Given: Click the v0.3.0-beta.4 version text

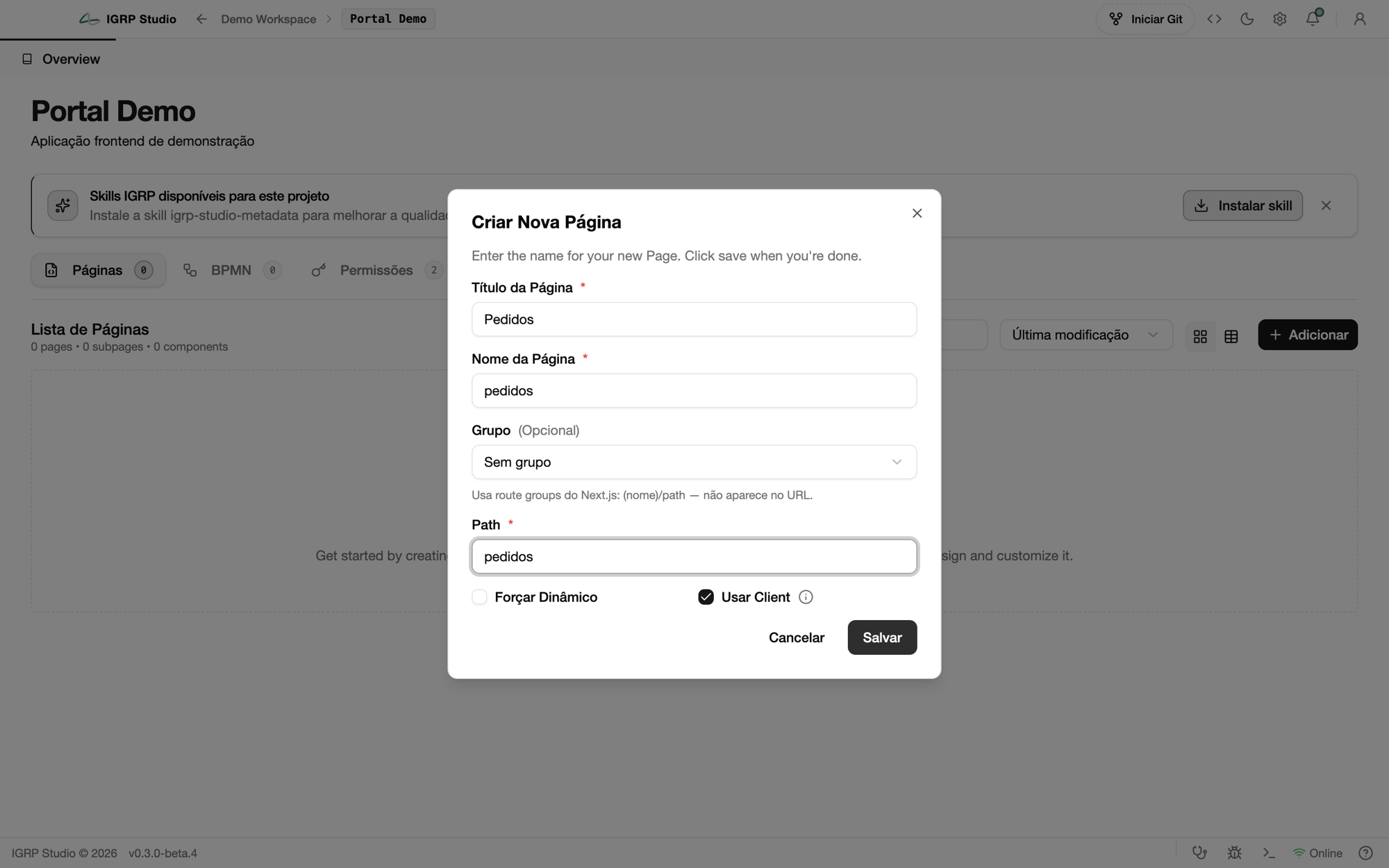Looking at the screenshot, I should [x=163, y=853].
